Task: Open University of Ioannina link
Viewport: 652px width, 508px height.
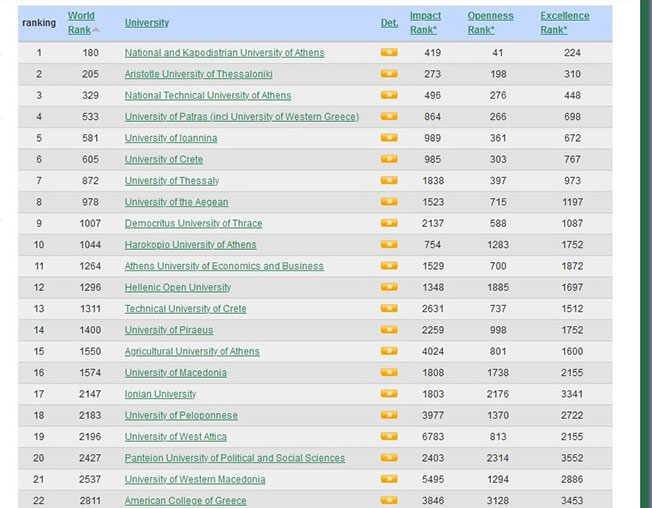Action: click(x=171, y=138)
